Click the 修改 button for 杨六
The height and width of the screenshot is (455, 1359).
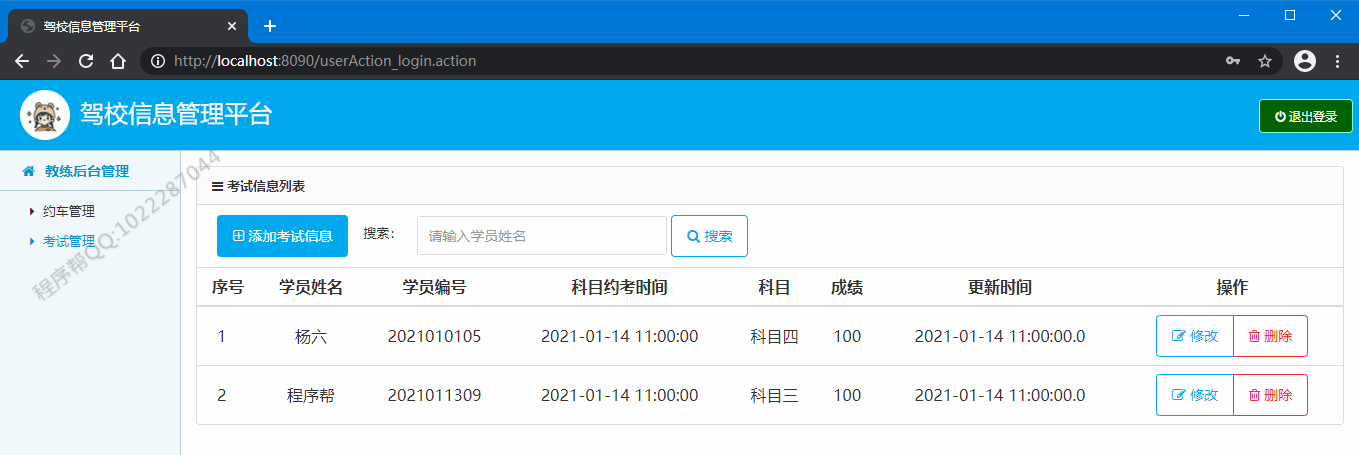point(1194,336)
